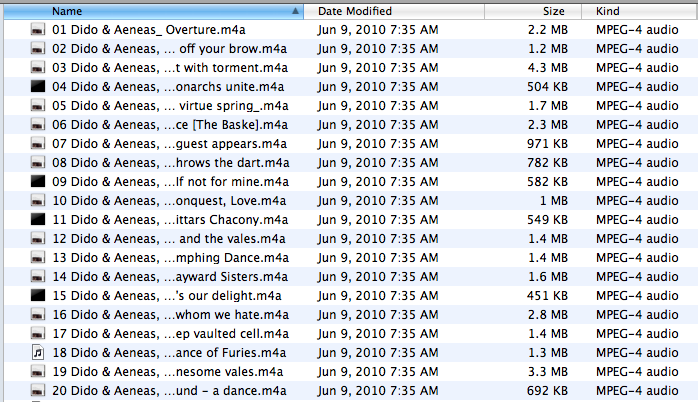Click the icon for 17 Dido & Aeneas ep vaulted cell
The height and width of the screenshot is (402, 698).
click(x=38, y=333)
